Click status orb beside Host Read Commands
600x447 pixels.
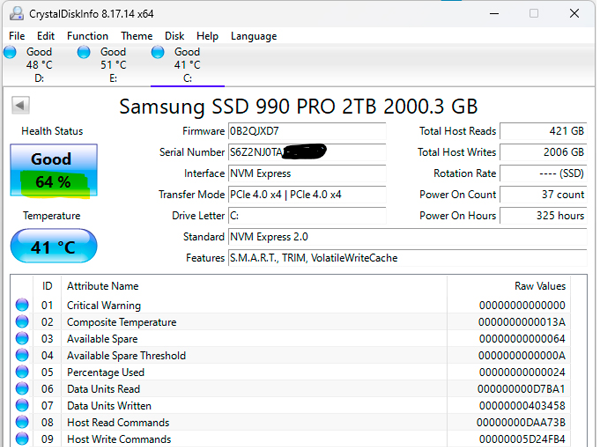22,422
